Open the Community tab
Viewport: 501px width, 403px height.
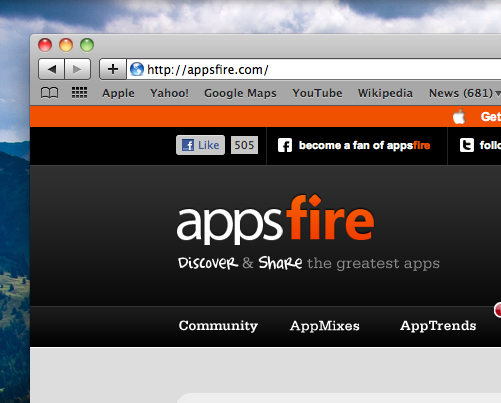click(x=218, y=326)
